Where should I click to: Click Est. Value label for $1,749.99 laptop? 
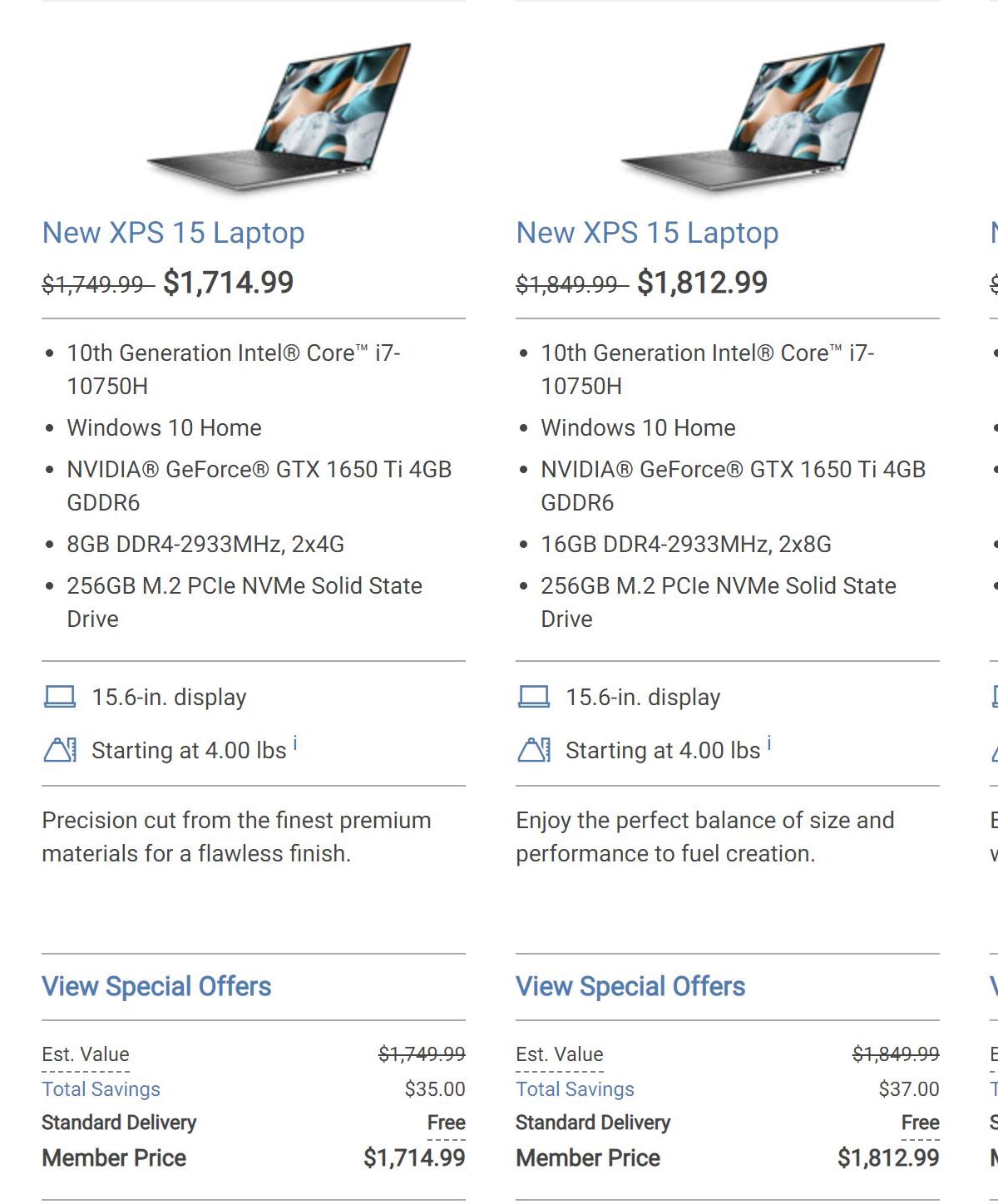coord(86,1054)
